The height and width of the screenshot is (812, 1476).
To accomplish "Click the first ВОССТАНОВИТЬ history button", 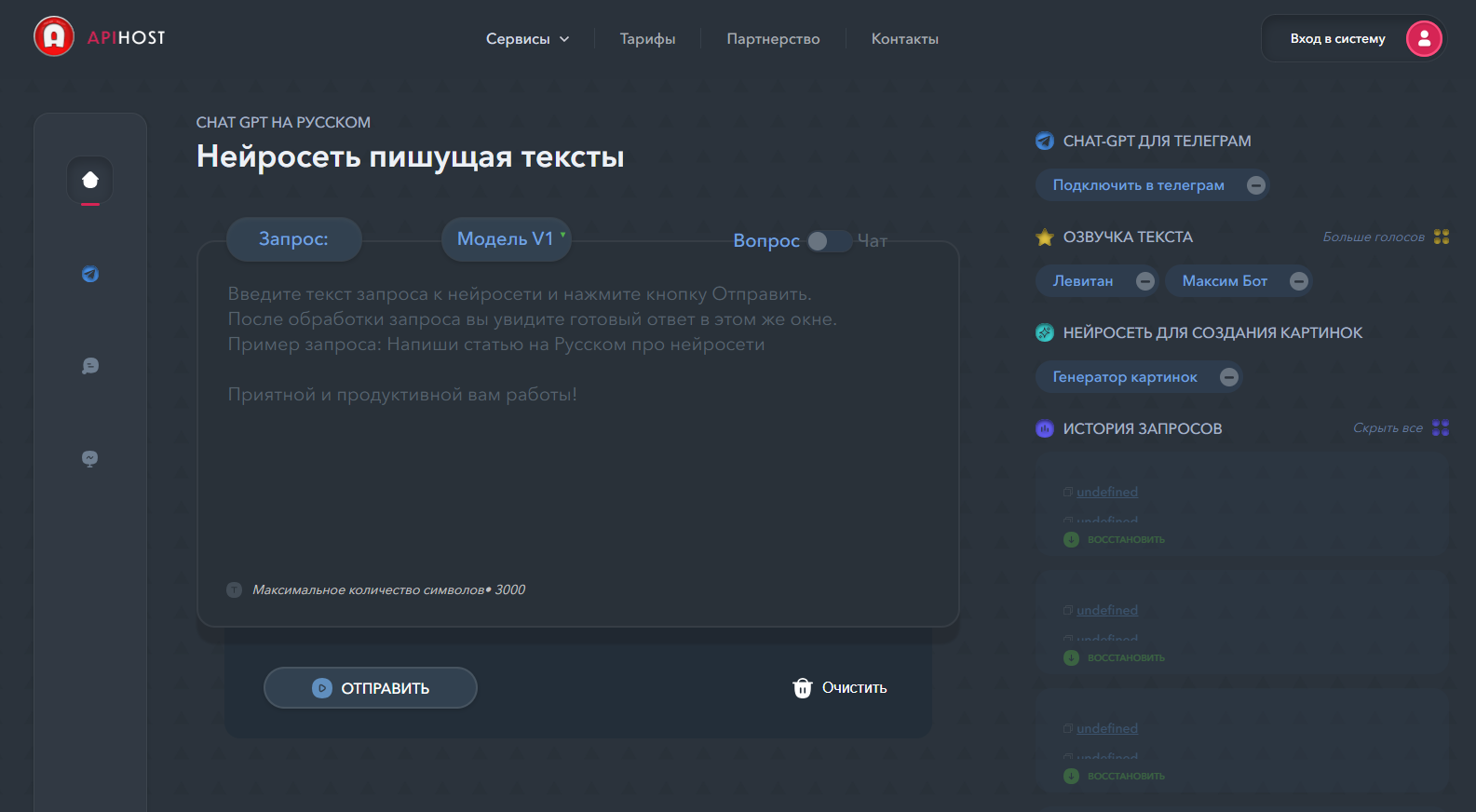I will (1125, 540).
